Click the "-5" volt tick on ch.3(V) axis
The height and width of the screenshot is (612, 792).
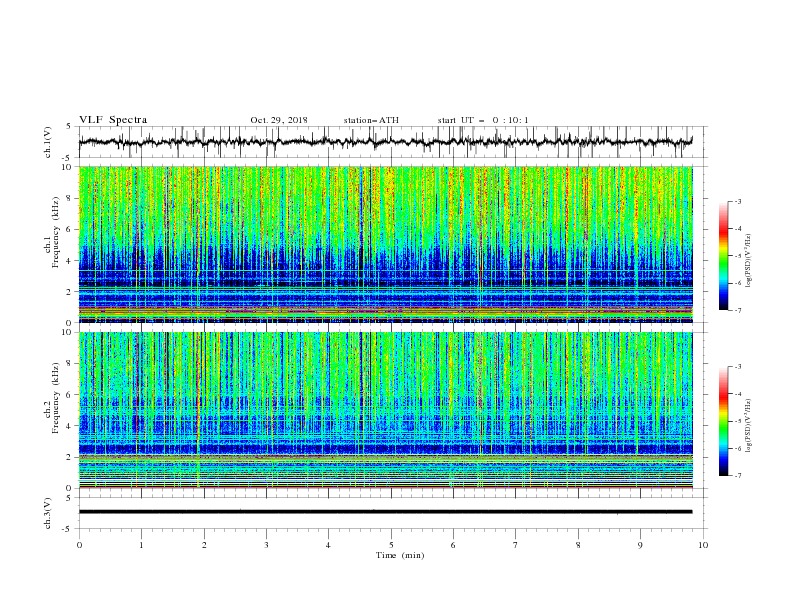(68, 529)
